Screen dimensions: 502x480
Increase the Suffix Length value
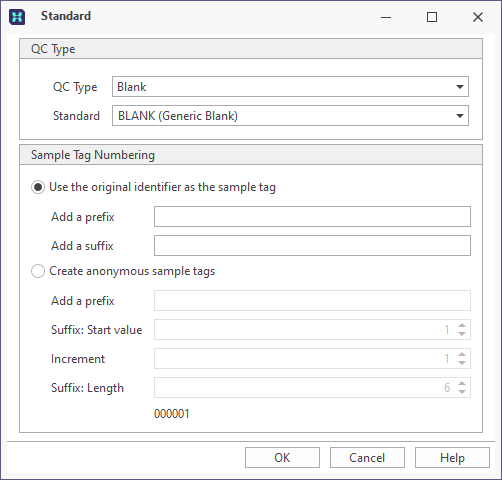tap(462, 384)
